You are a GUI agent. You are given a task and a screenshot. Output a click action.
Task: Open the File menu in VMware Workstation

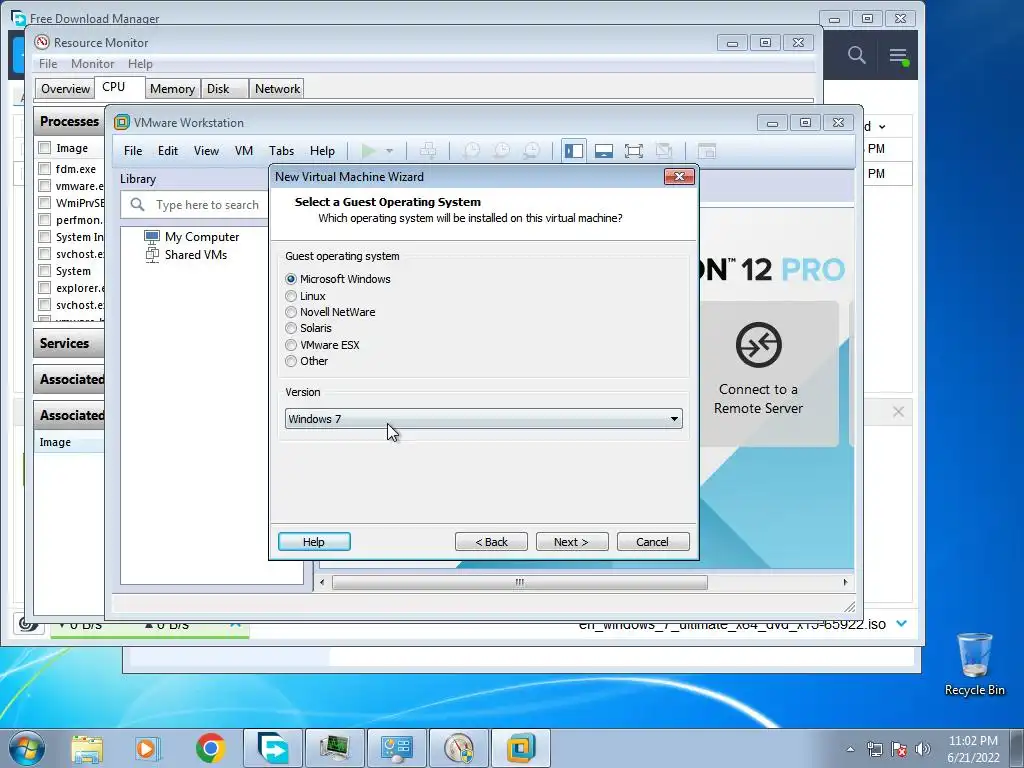(x=133, y=151)
